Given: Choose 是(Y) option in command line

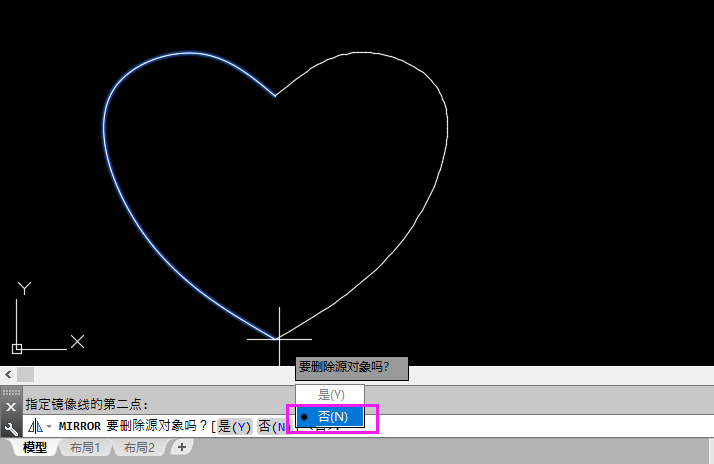Looking at the screenshot, I should (235, 427).
